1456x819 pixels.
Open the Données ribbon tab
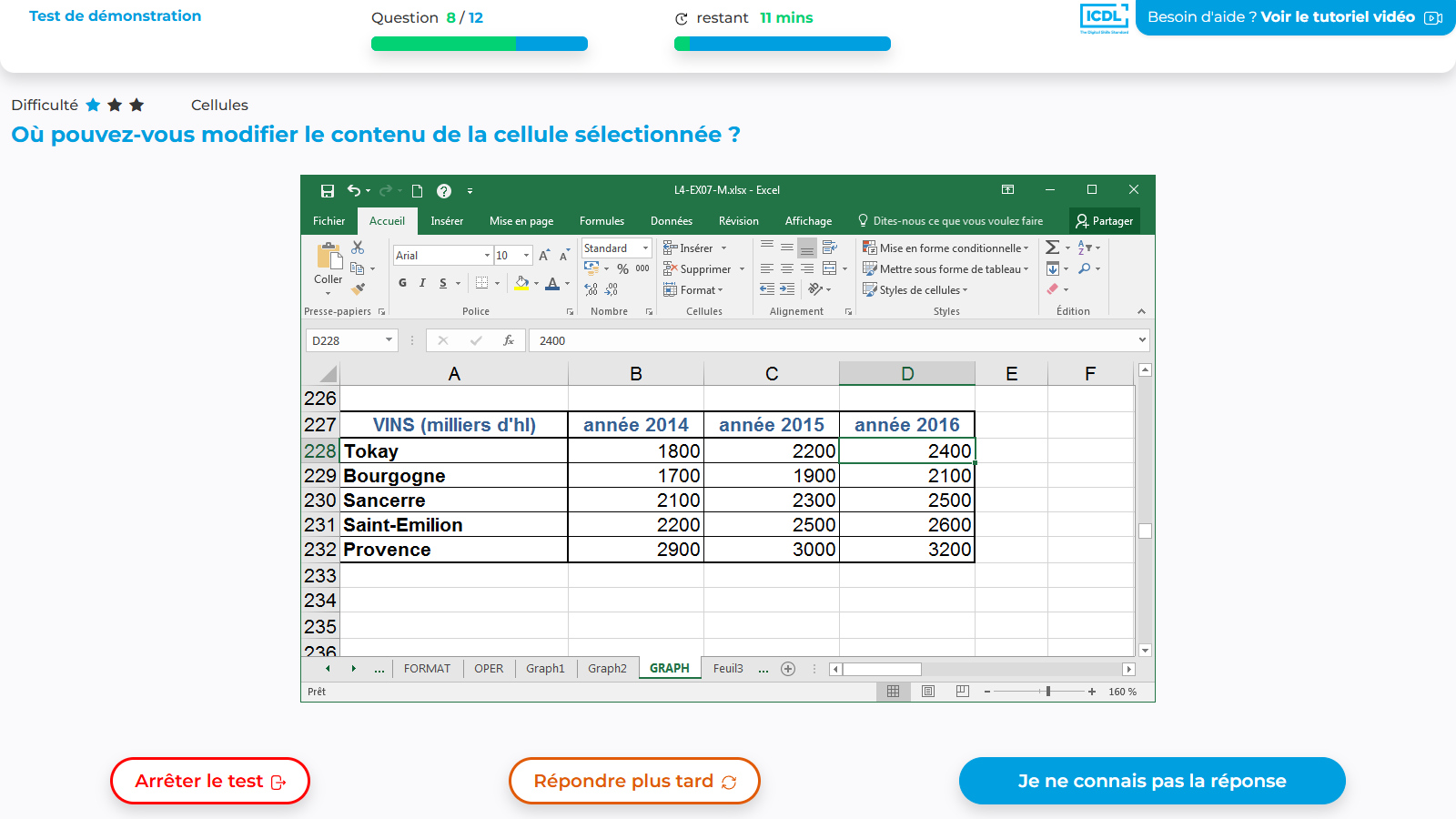(672, 221)
